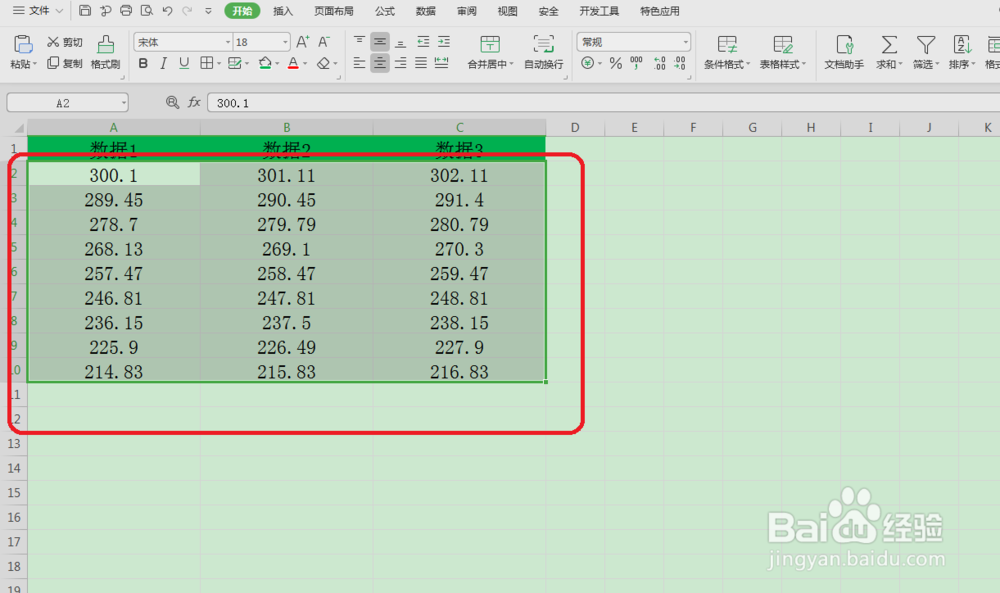Toggle Italic formatting

[x=163, y=63]
